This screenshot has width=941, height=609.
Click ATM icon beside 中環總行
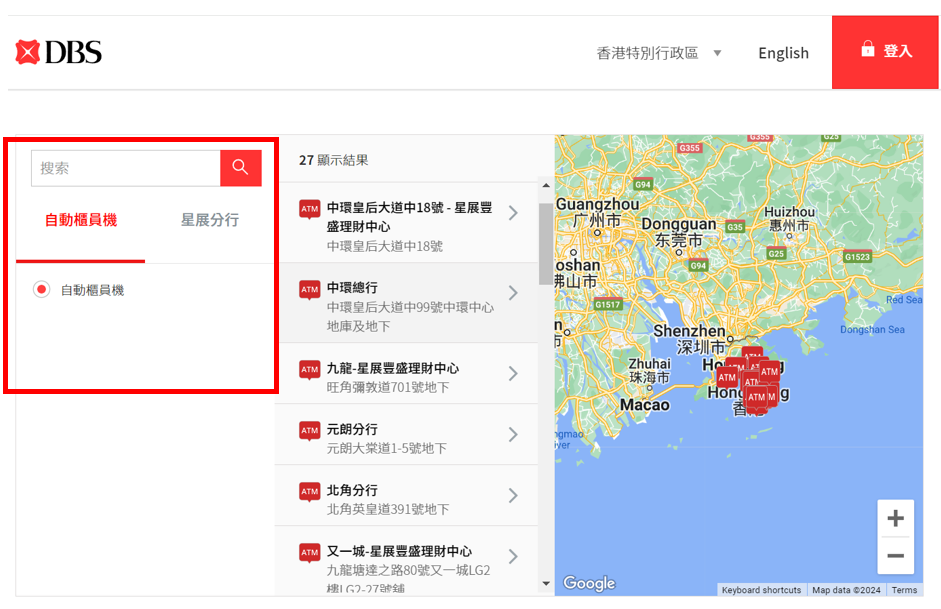click(x=309, y=289)
